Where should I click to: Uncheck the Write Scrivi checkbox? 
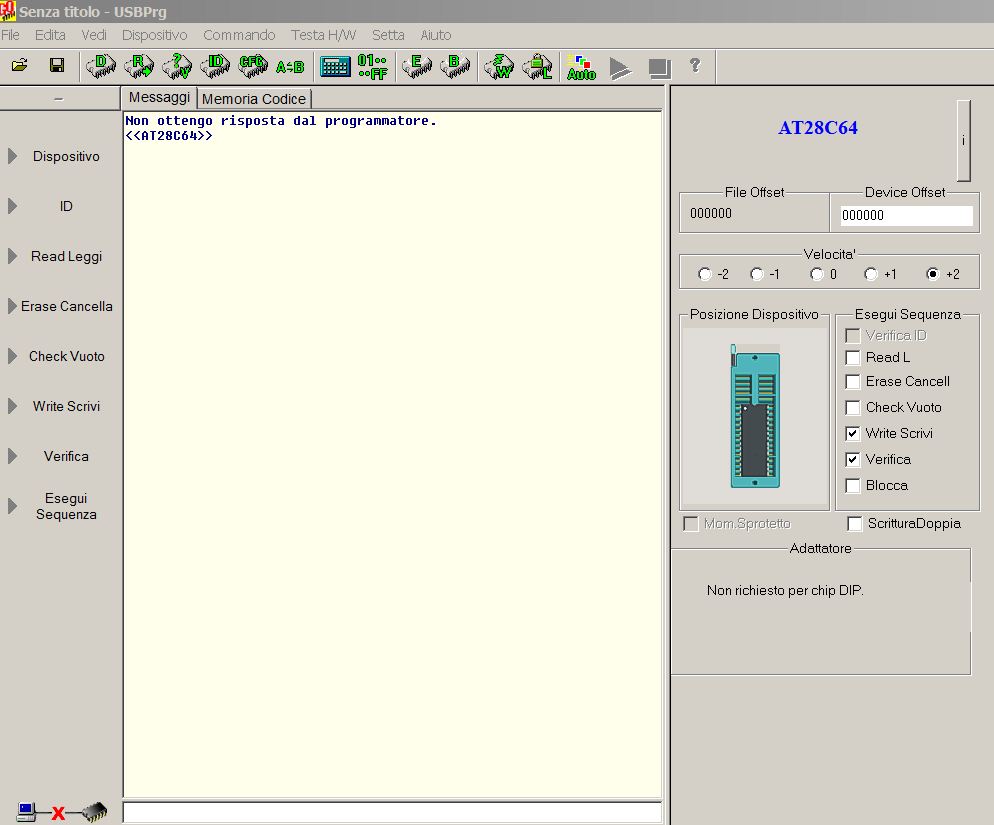(x=853, y=434)
